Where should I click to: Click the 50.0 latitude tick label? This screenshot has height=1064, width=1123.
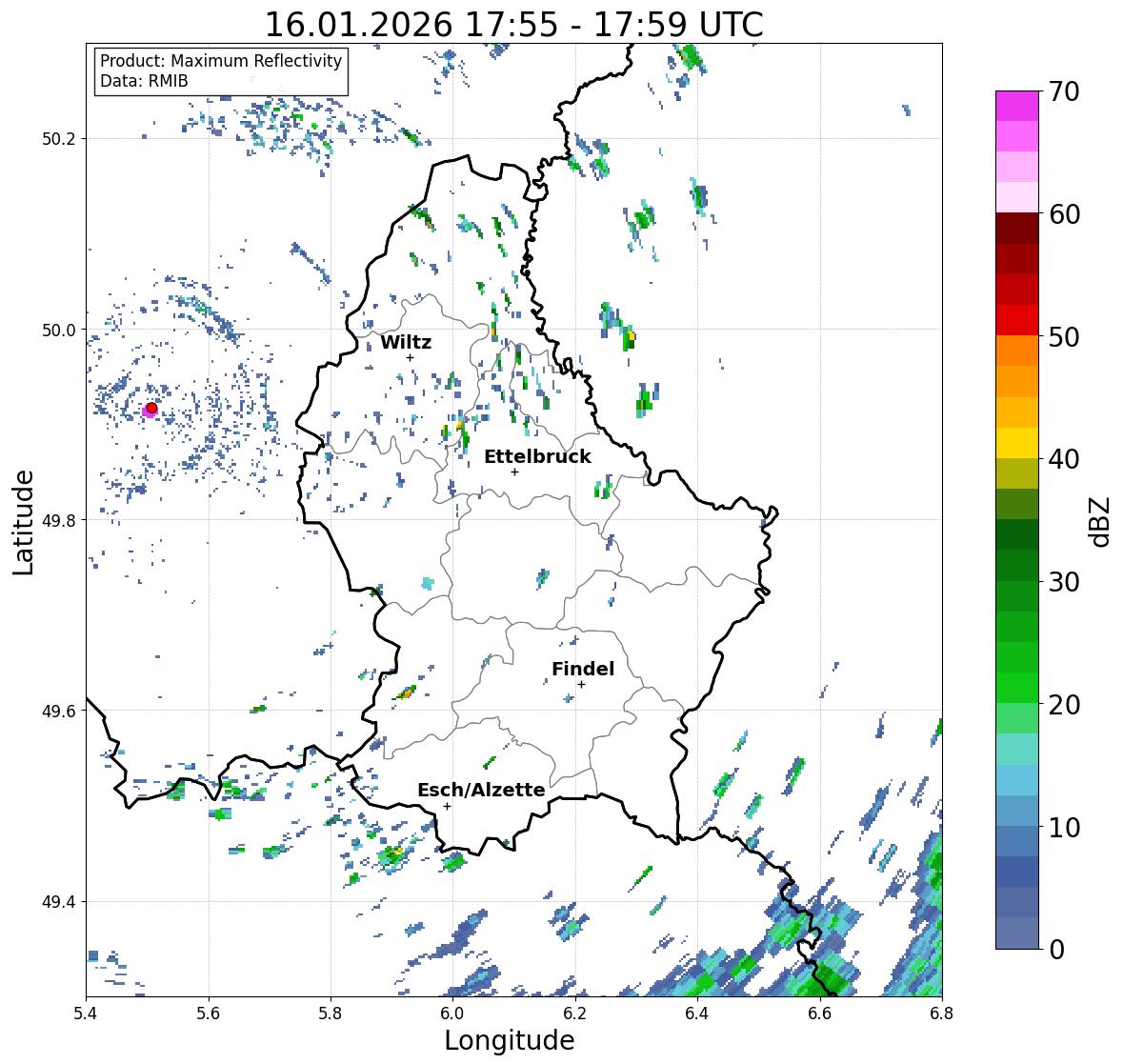tap(59, 330)
